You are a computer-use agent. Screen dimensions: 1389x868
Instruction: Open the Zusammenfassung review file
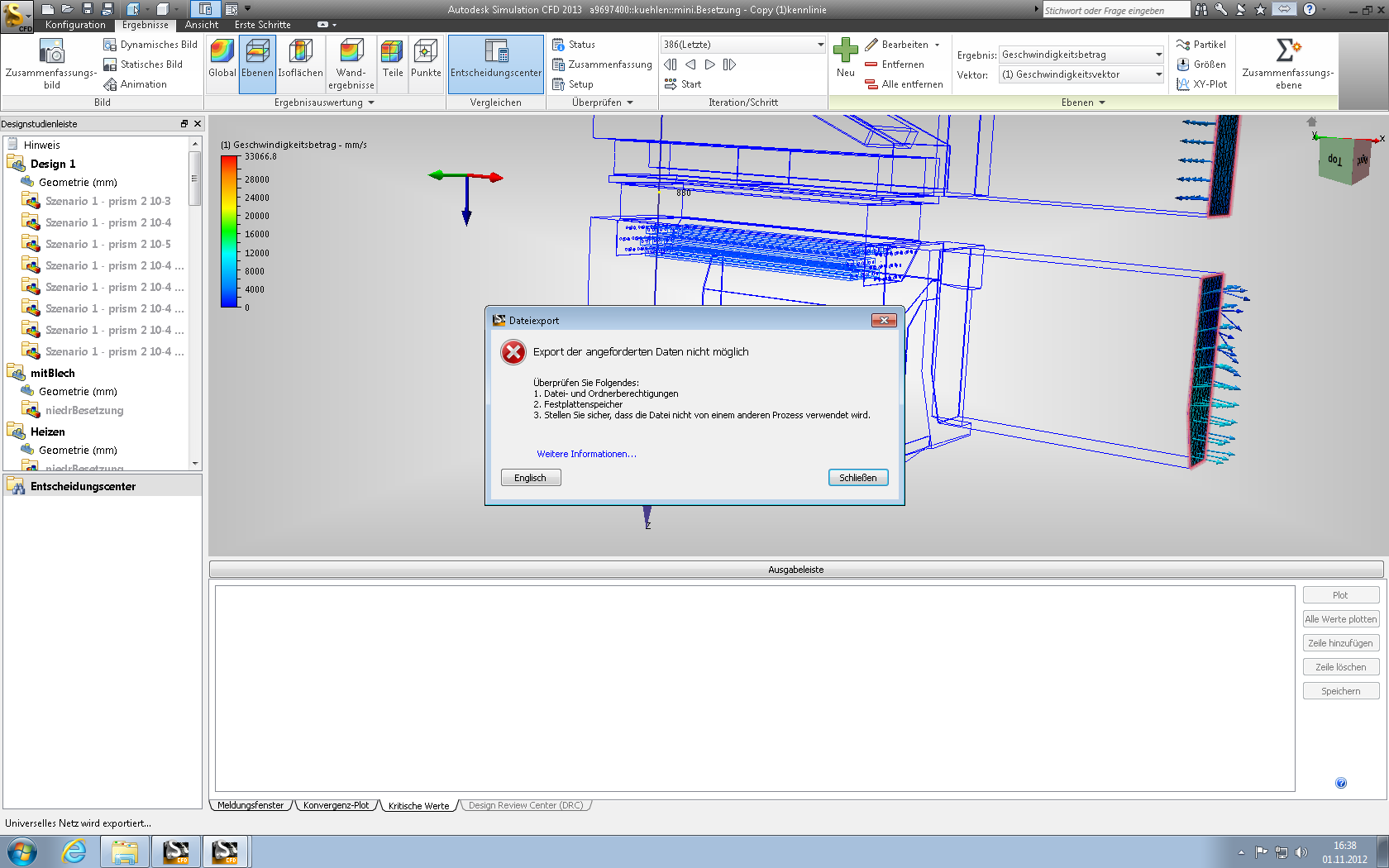point(602,64)
